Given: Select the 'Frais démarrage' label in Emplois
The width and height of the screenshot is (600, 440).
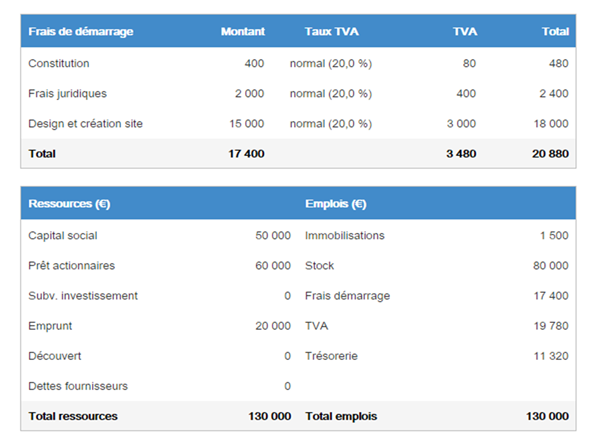Looking at the screenshot, I should click(347, 296).
